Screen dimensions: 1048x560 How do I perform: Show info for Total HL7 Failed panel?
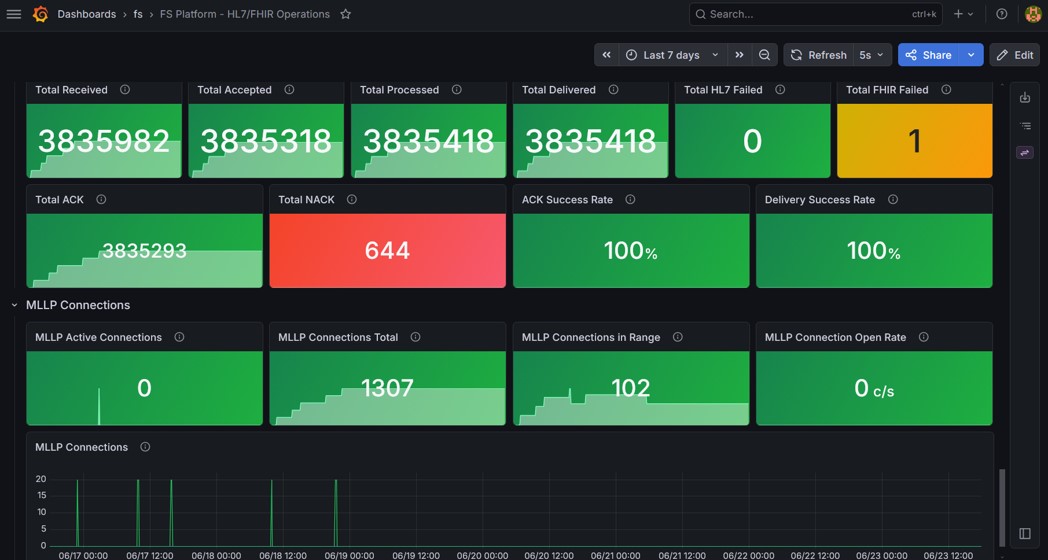coord(780,90)
